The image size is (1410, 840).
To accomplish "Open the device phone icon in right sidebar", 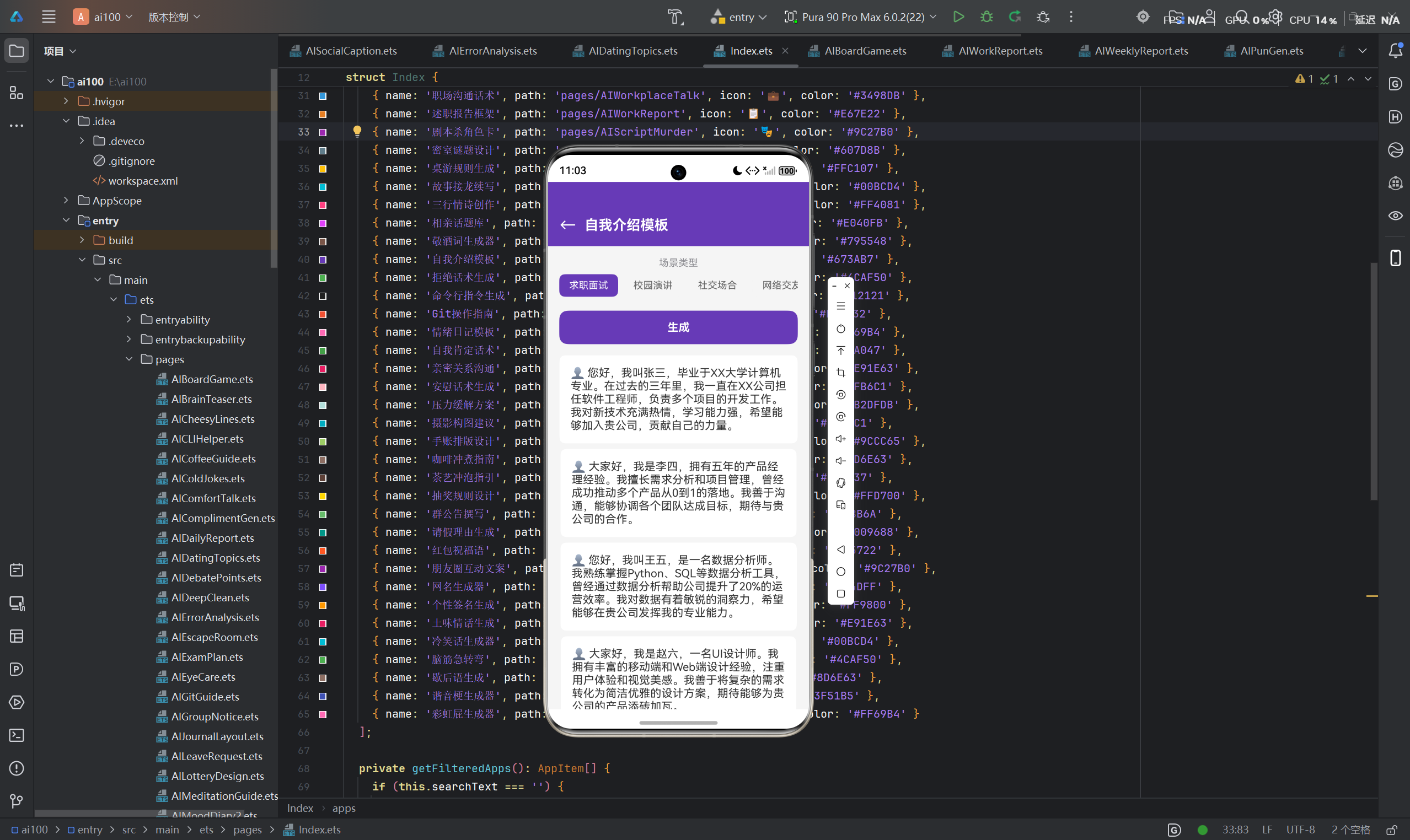I will (x=1395, y=257).
